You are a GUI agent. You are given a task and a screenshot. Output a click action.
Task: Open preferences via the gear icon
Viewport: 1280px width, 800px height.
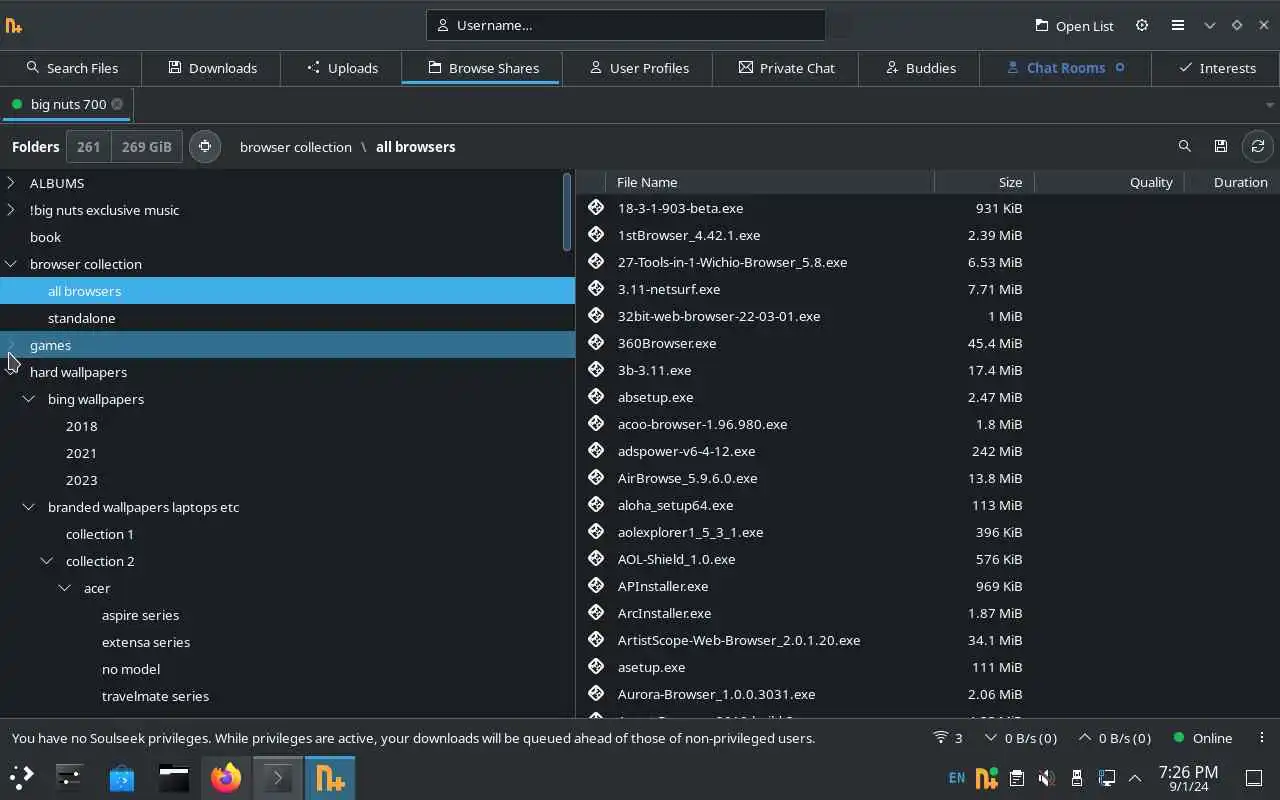coord(1142,25)
